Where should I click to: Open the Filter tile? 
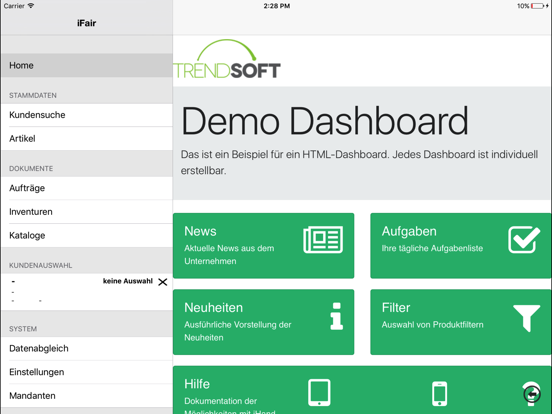(461, 322)
